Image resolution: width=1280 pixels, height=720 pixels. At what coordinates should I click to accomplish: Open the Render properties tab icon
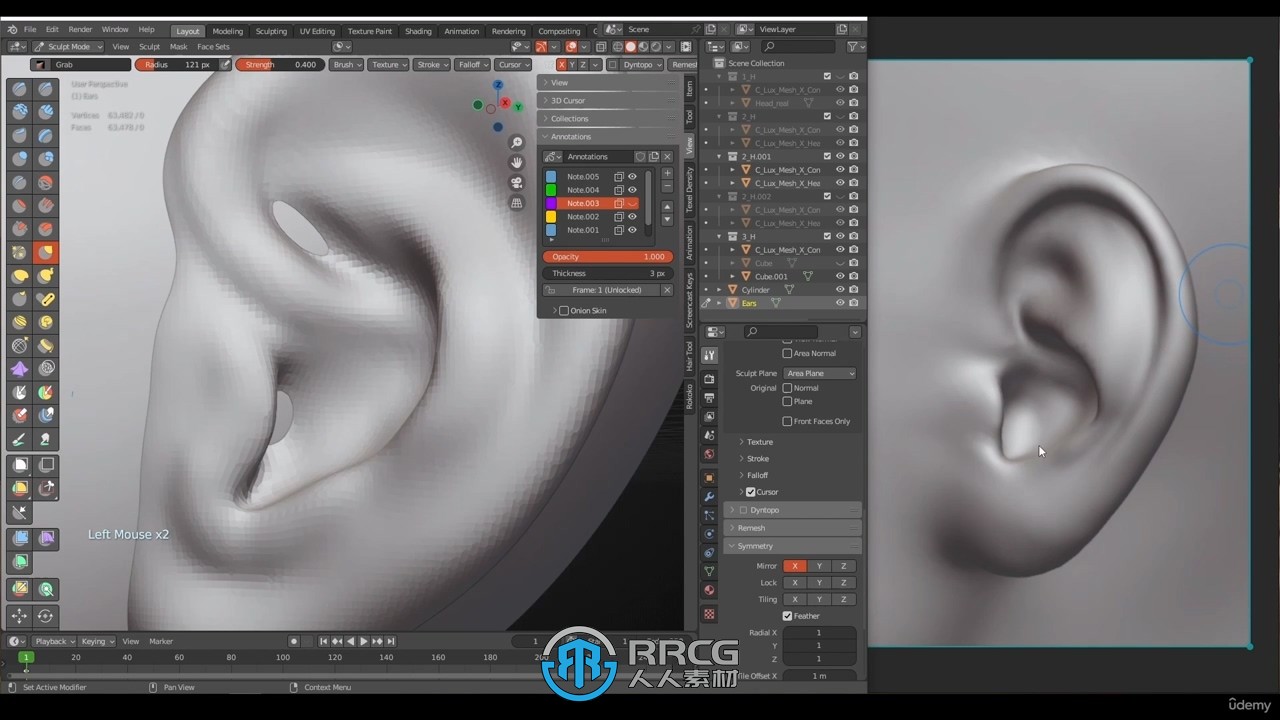(709, 379)
